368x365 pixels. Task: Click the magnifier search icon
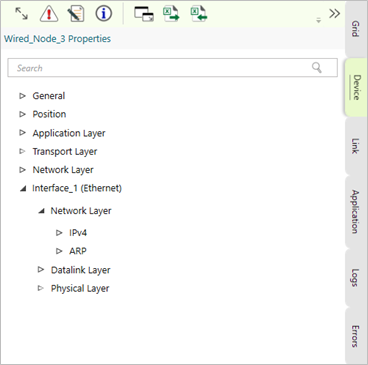point(317,68)
